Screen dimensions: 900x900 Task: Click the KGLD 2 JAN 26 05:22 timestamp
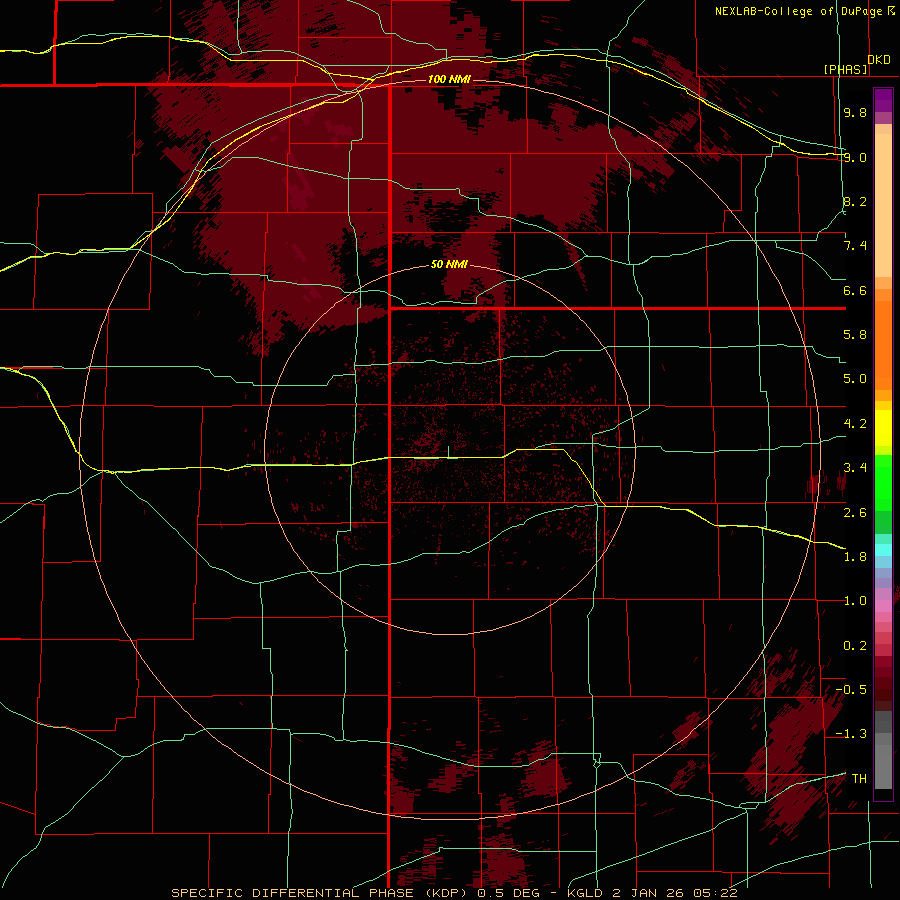[x=652, y=893]
